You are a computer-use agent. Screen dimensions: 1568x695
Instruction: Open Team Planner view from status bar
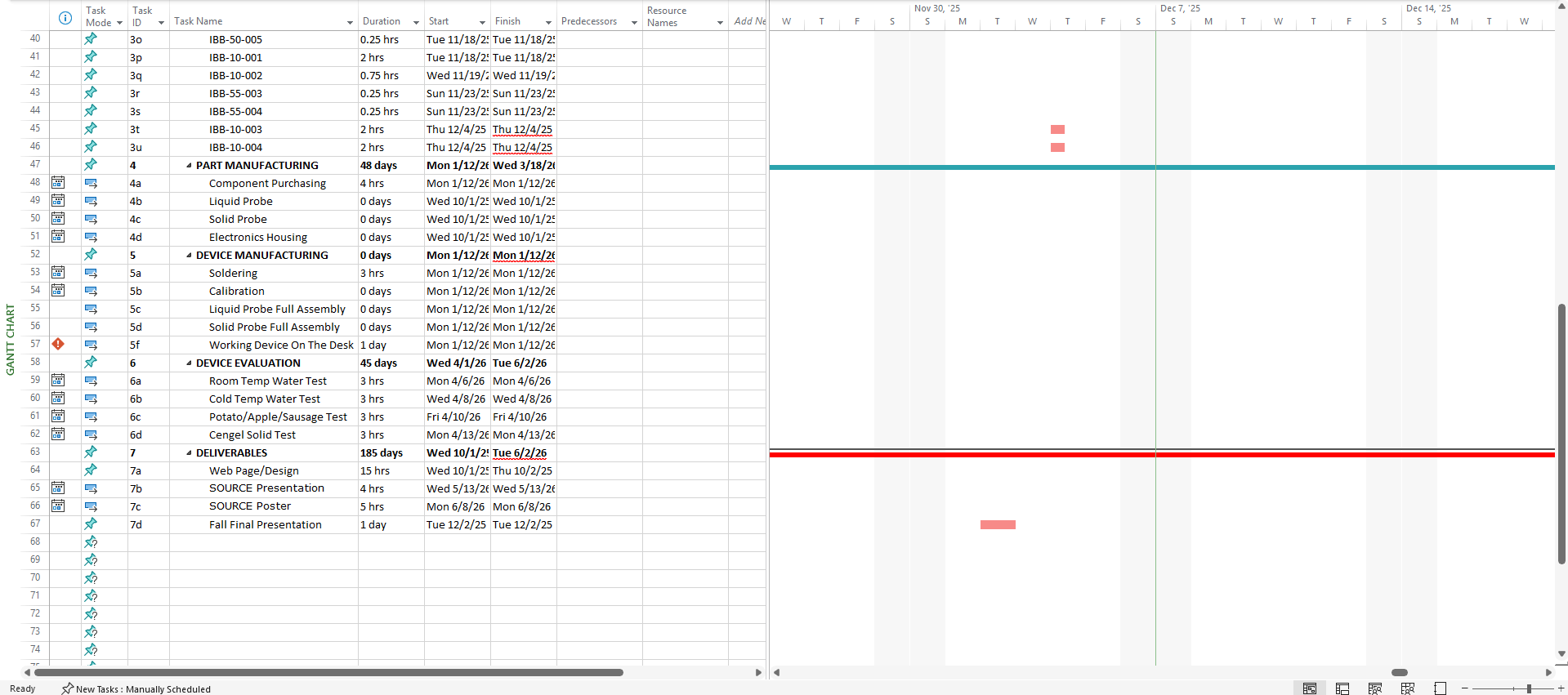click(x=1375, y=688)
